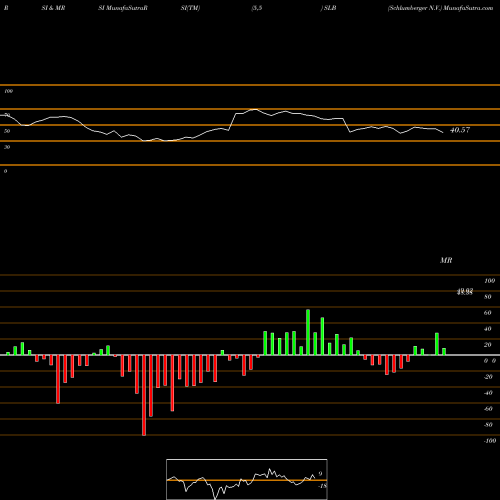This screenshot has height=500, width=500.
Task: Click the longest red MR bar reaching -100
Action: (144, 395)
